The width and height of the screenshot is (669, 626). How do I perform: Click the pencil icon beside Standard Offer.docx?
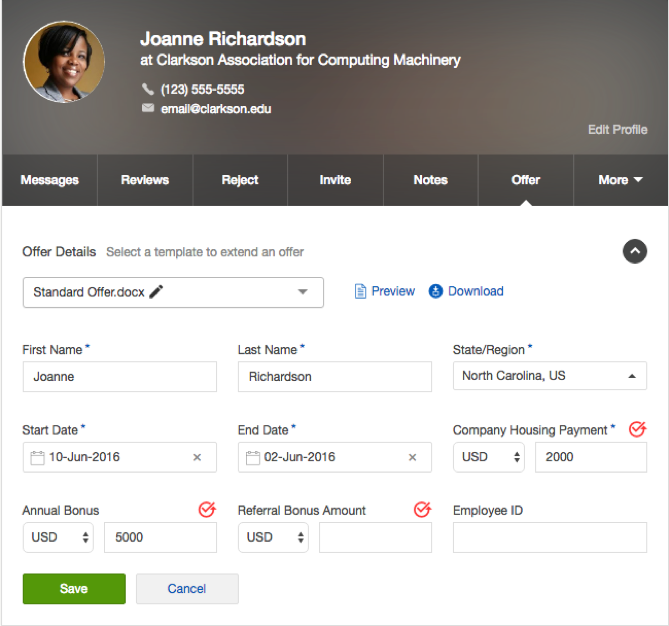156,292
